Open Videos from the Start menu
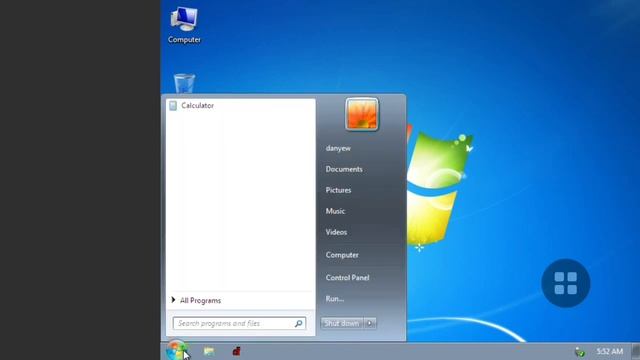The height and width of the screenshot is (360, 640). [x=336, y=232]
